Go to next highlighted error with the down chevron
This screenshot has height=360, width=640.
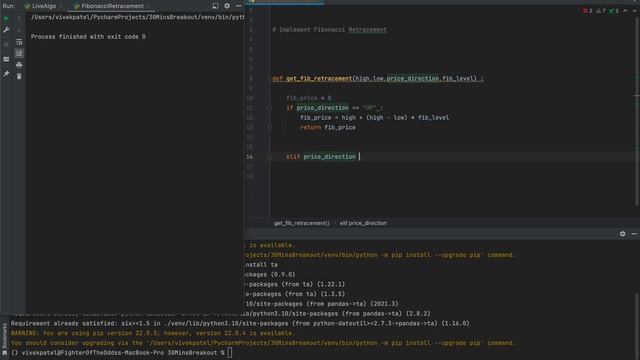[635, 11]
